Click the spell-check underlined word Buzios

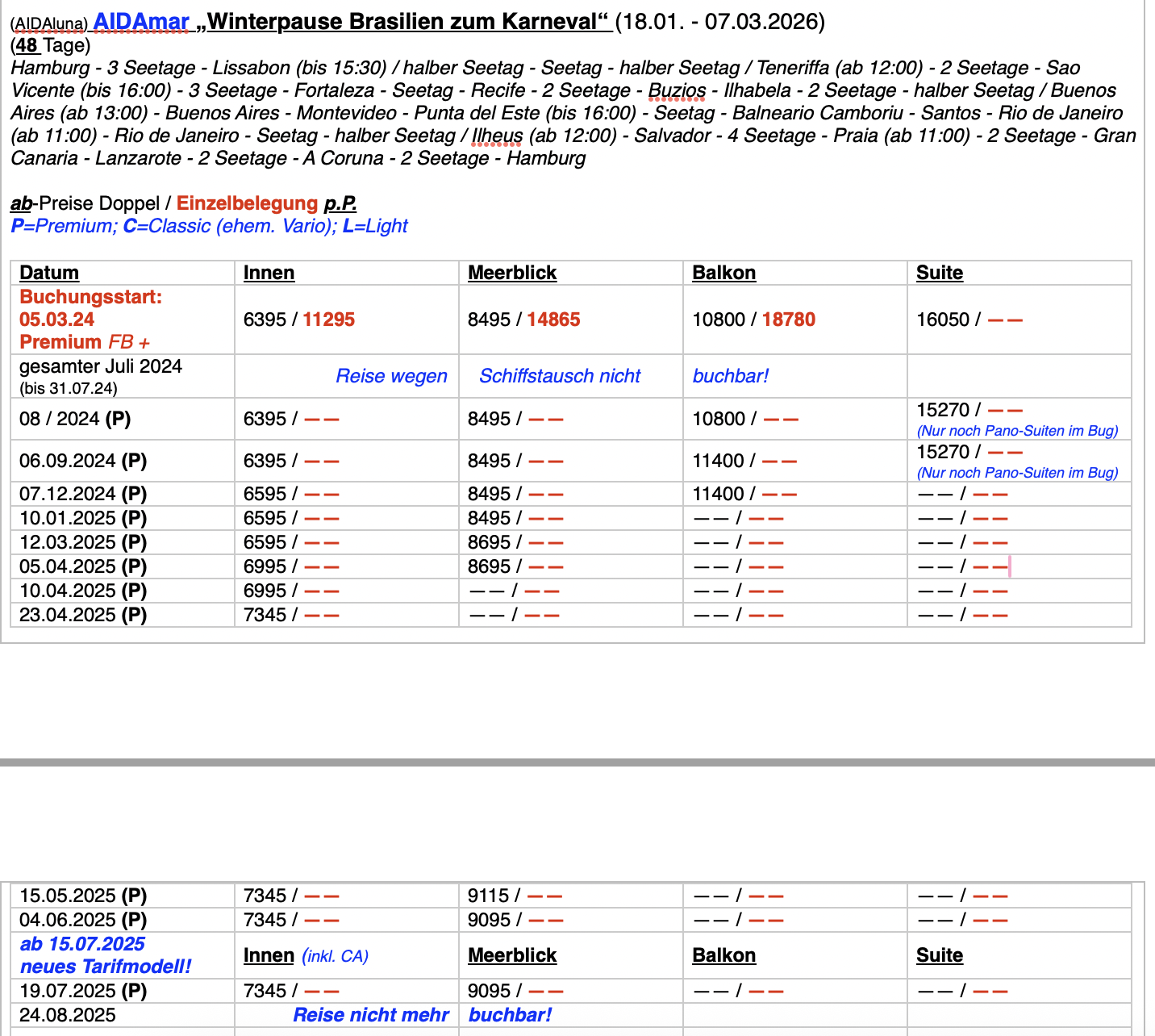(678, 90)
